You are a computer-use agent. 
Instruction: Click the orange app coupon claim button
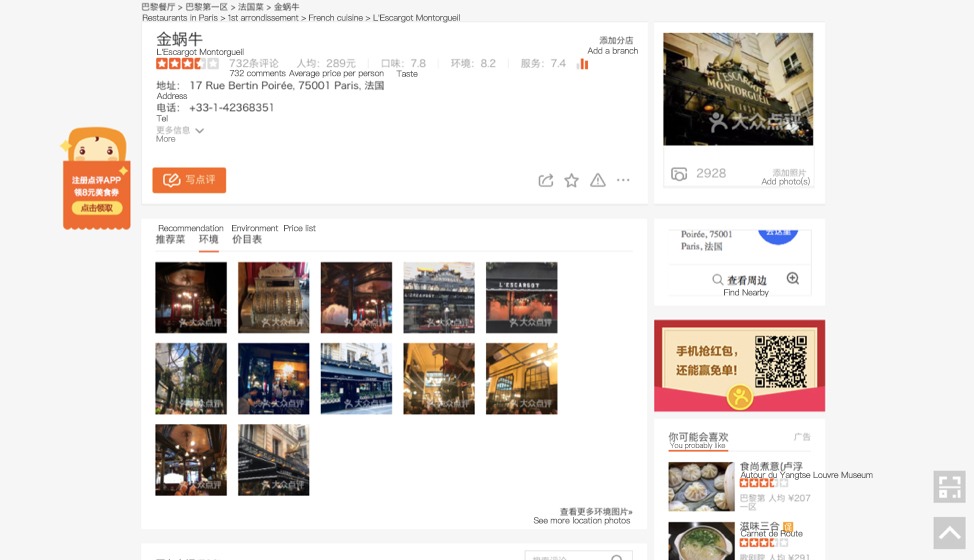(x=97, y=208)
